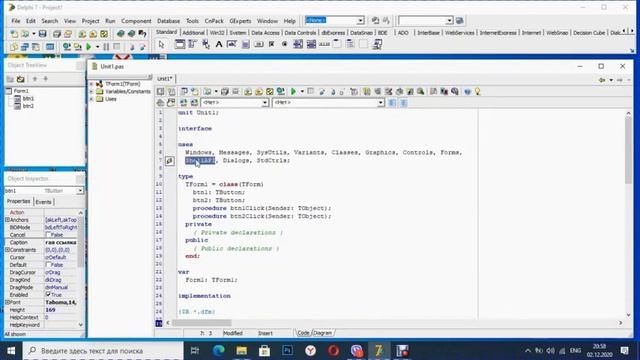
Task: Click the Caption property value field
Action: point(60,242)
